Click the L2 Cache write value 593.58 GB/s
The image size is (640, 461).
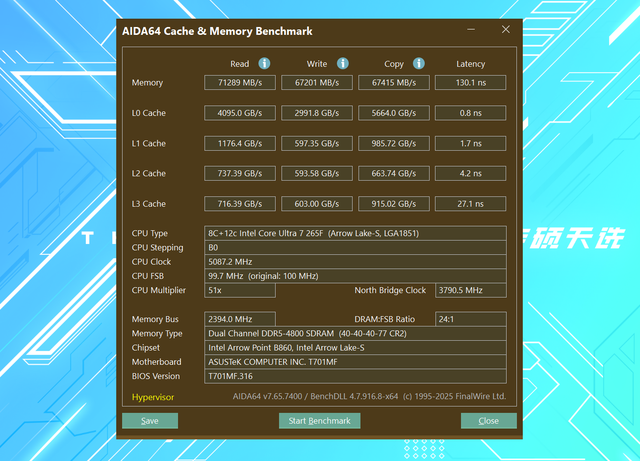[x=317, y=174]
